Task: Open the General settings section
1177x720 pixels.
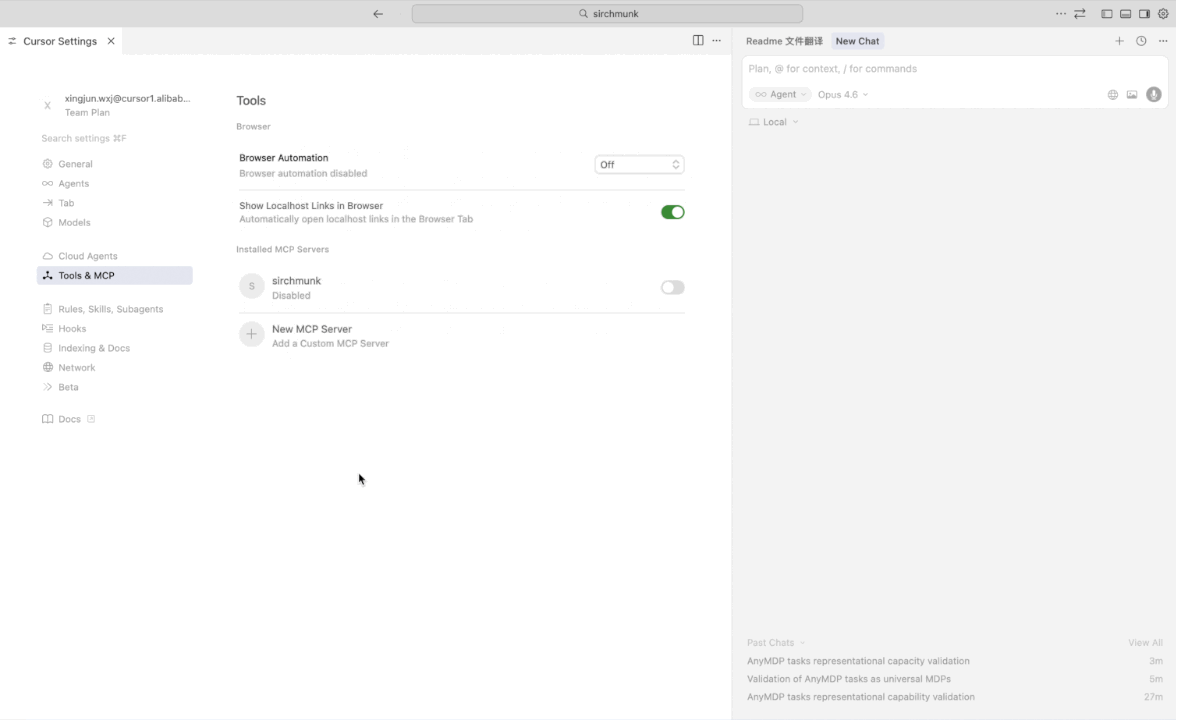Action: [x=77, y=163]
